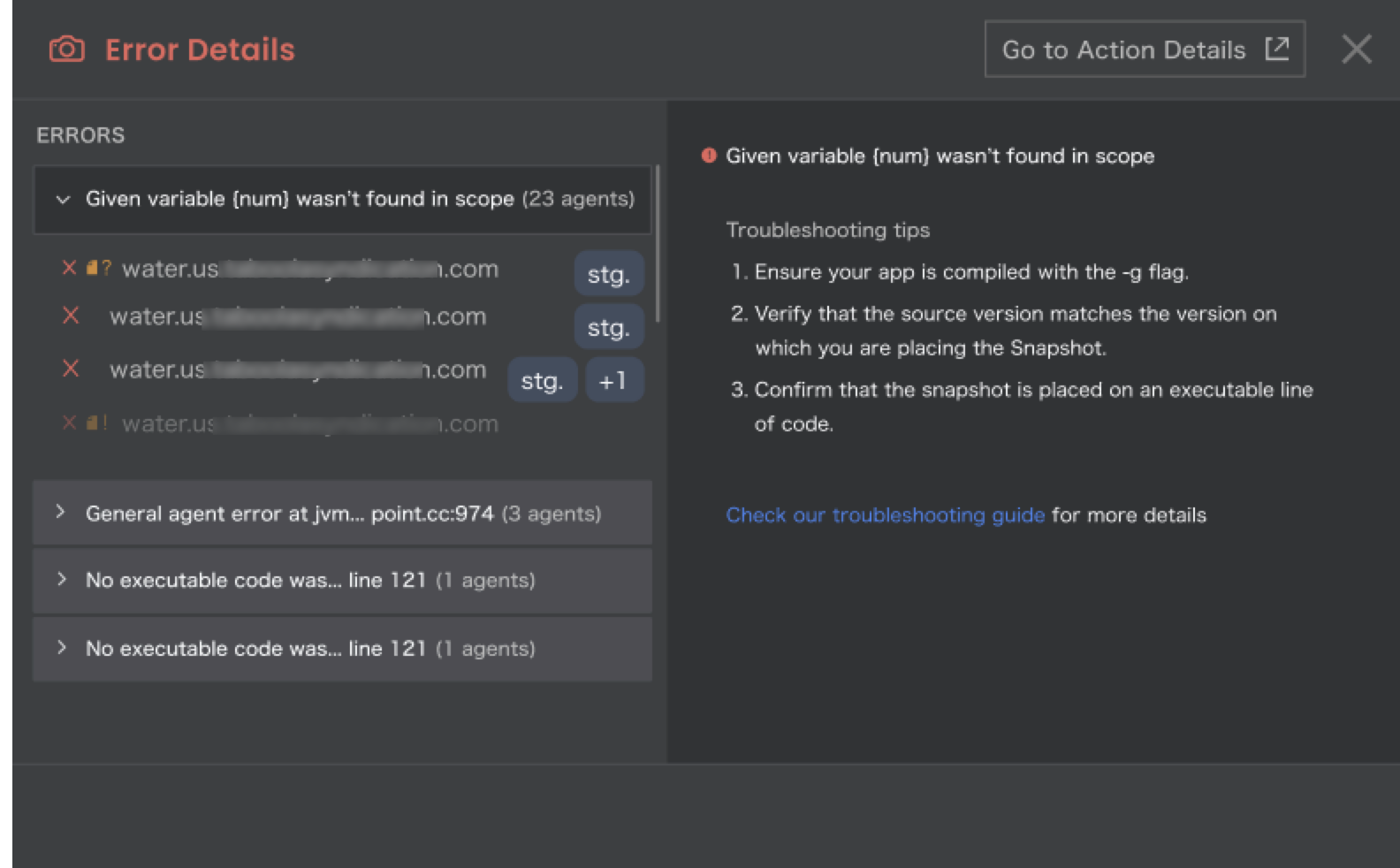Click the external-link icon in Go to Action Details

click(x=1277, y=49)
